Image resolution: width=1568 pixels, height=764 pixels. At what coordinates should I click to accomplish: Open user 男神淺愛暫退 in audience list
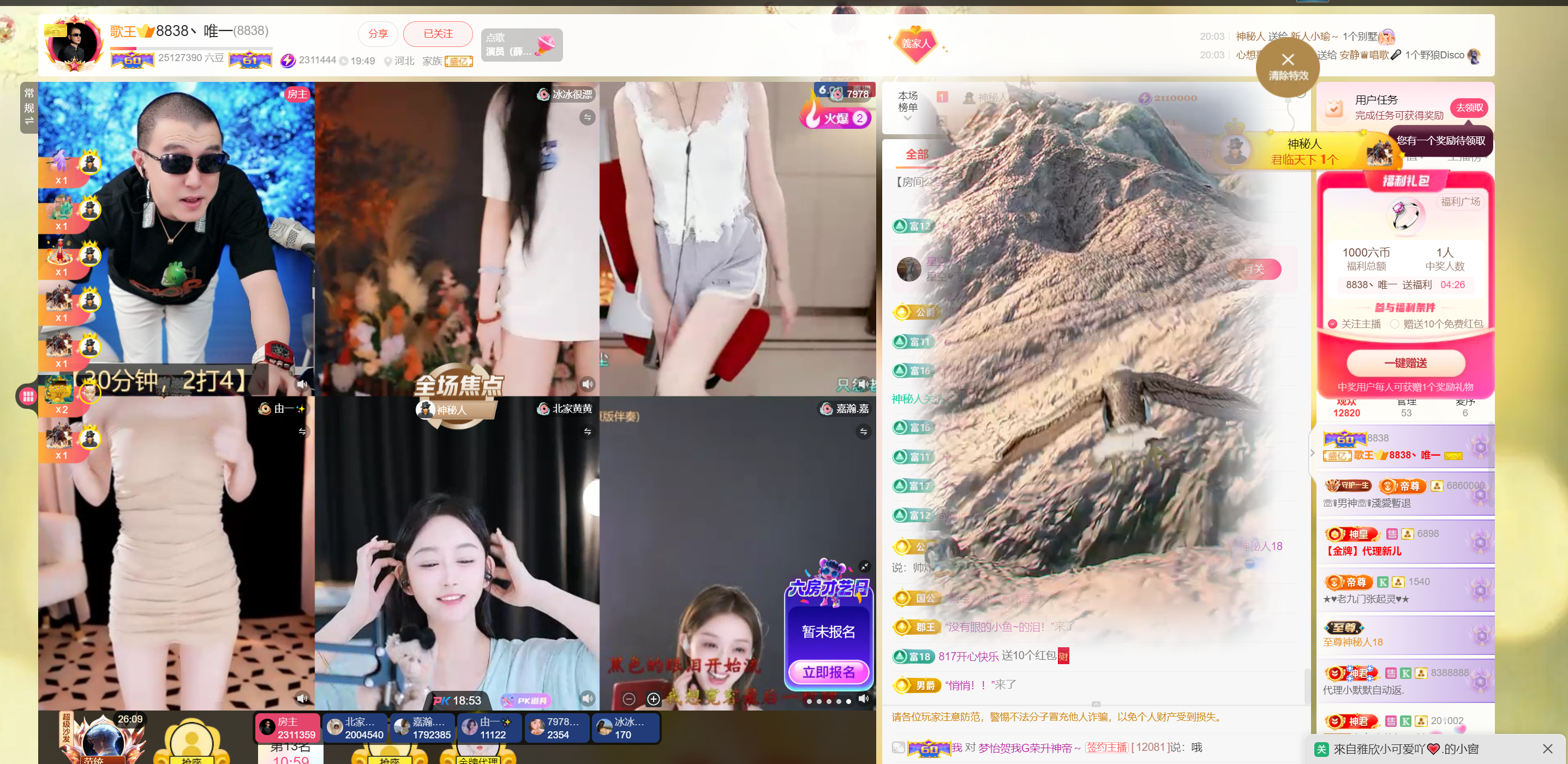(x=1406, y=494)
